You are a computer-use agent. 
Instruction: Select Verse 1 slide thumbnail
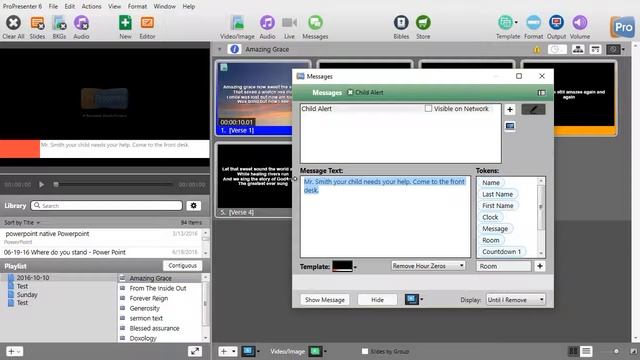(254, 98)
